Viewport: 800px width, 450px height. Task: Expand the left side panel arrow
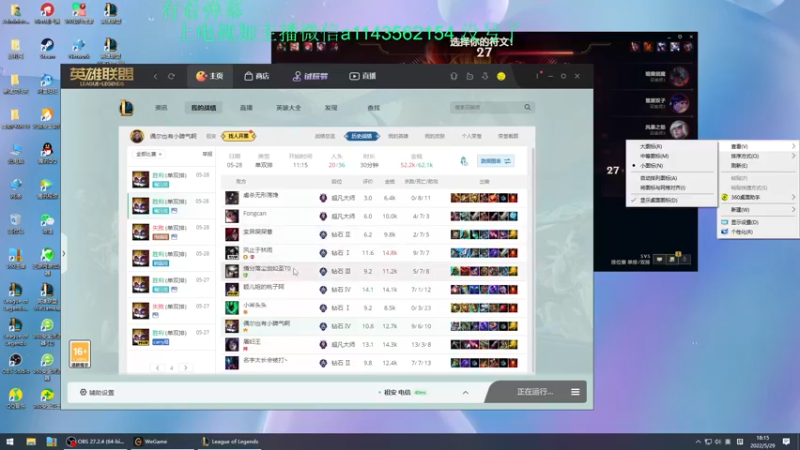(64, 253)
